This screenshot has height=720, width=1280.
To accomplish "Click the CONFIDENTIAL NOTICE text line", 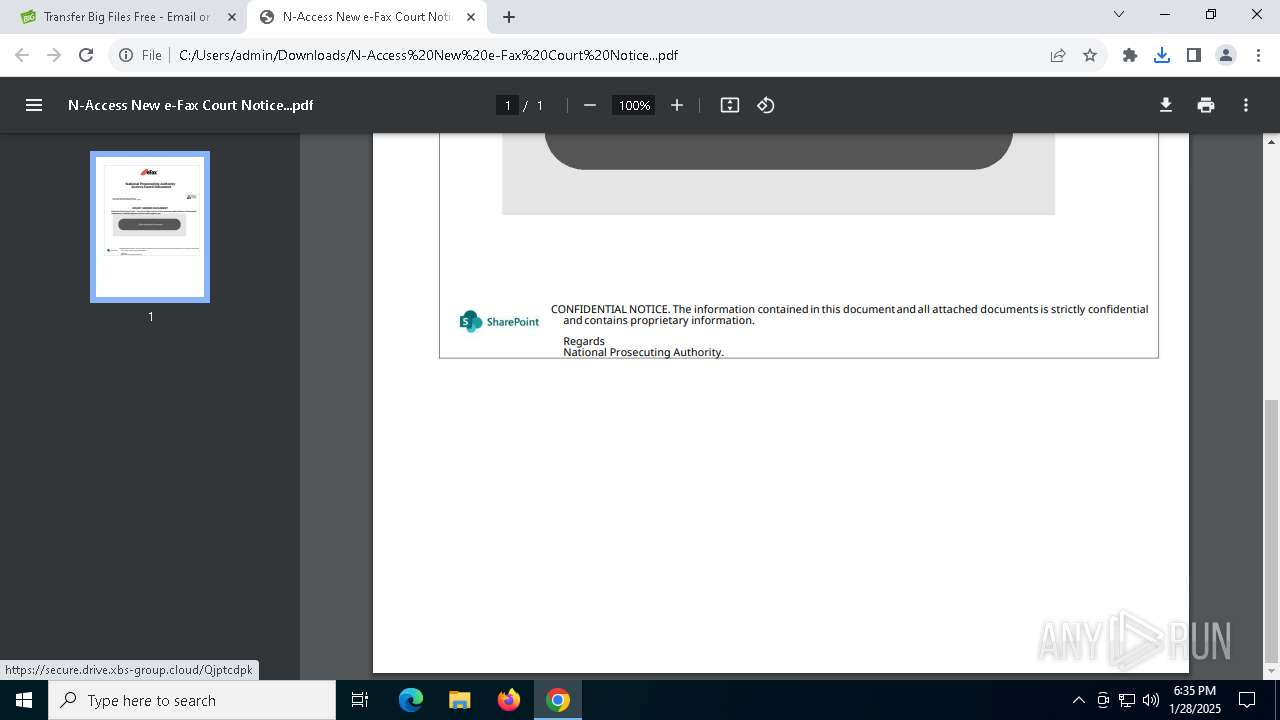I will (x=850, y=309).
